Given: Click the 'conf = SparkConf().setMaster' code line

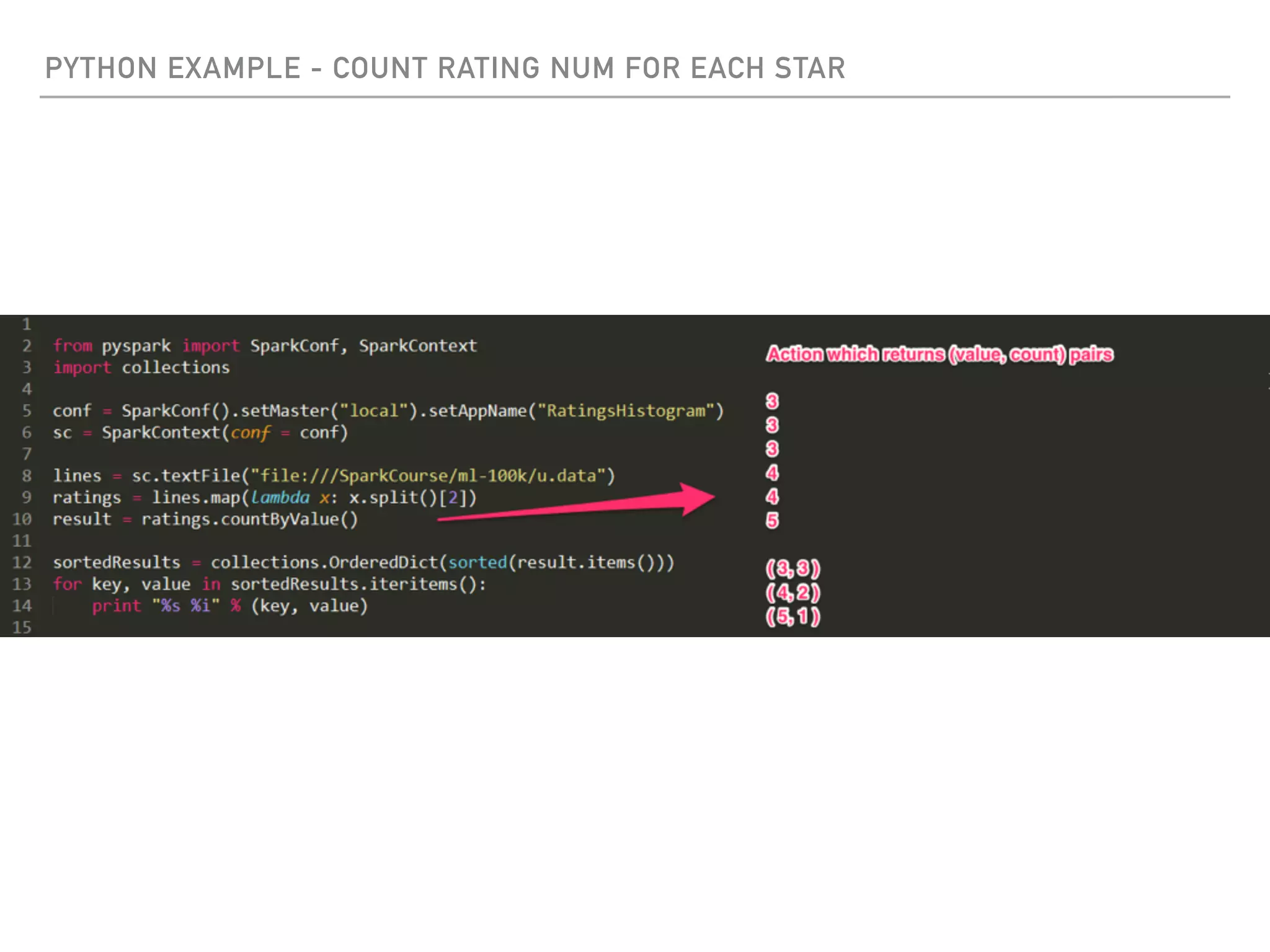Looking at the screenshot, I should (x=388, y=411).
